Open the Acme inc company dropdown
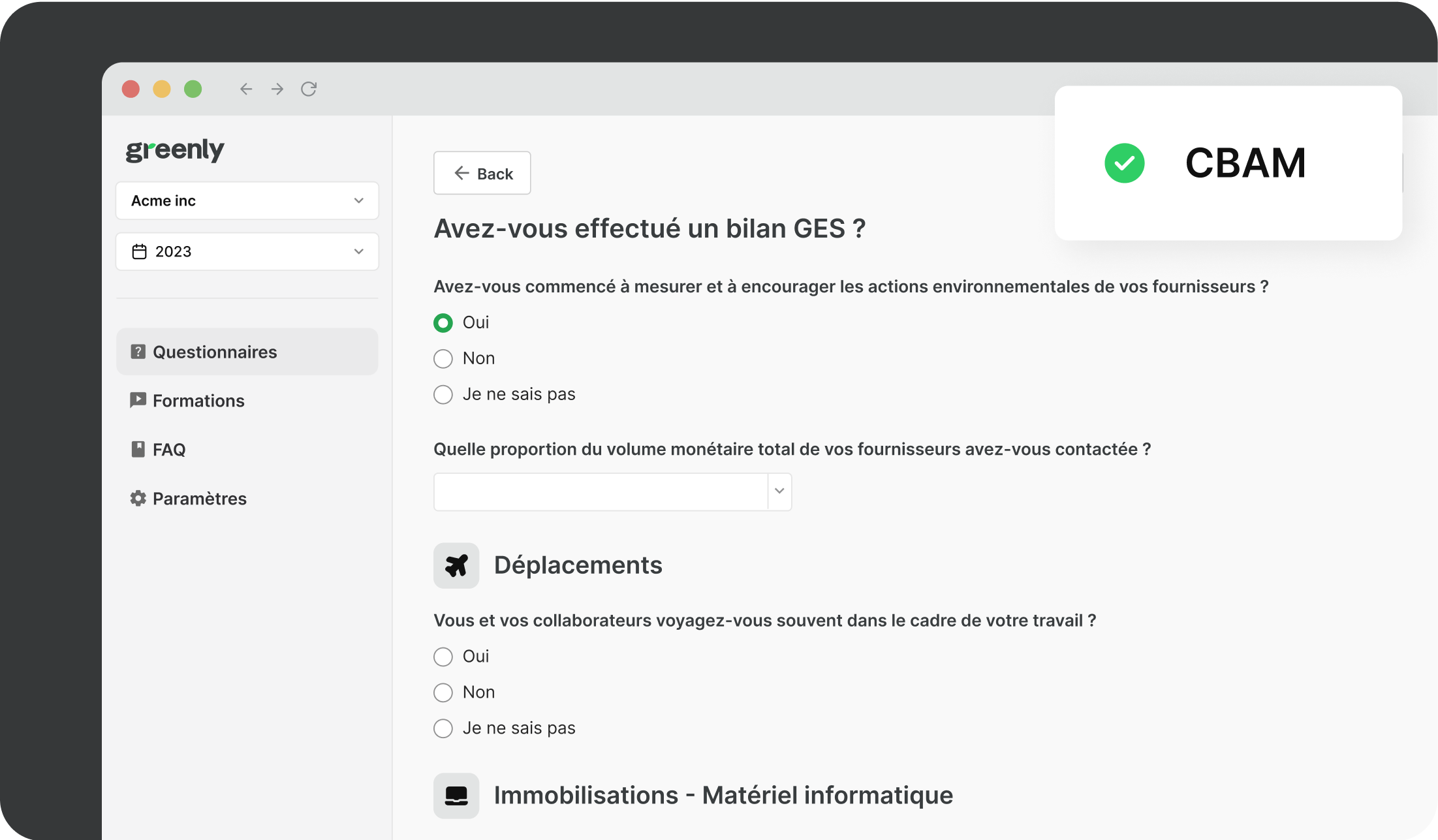Viewport: 1438px width, 840px height. [x=247, y=201]
